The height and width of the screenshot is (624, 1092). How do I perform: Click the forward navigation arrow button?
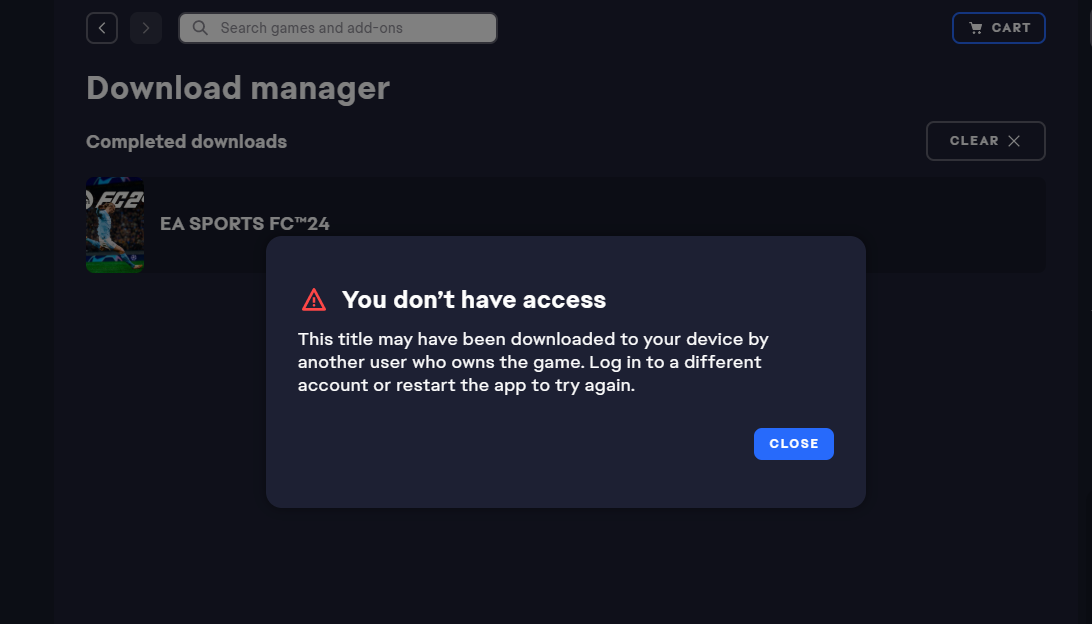pyautogui.click(x=146, y=28)
